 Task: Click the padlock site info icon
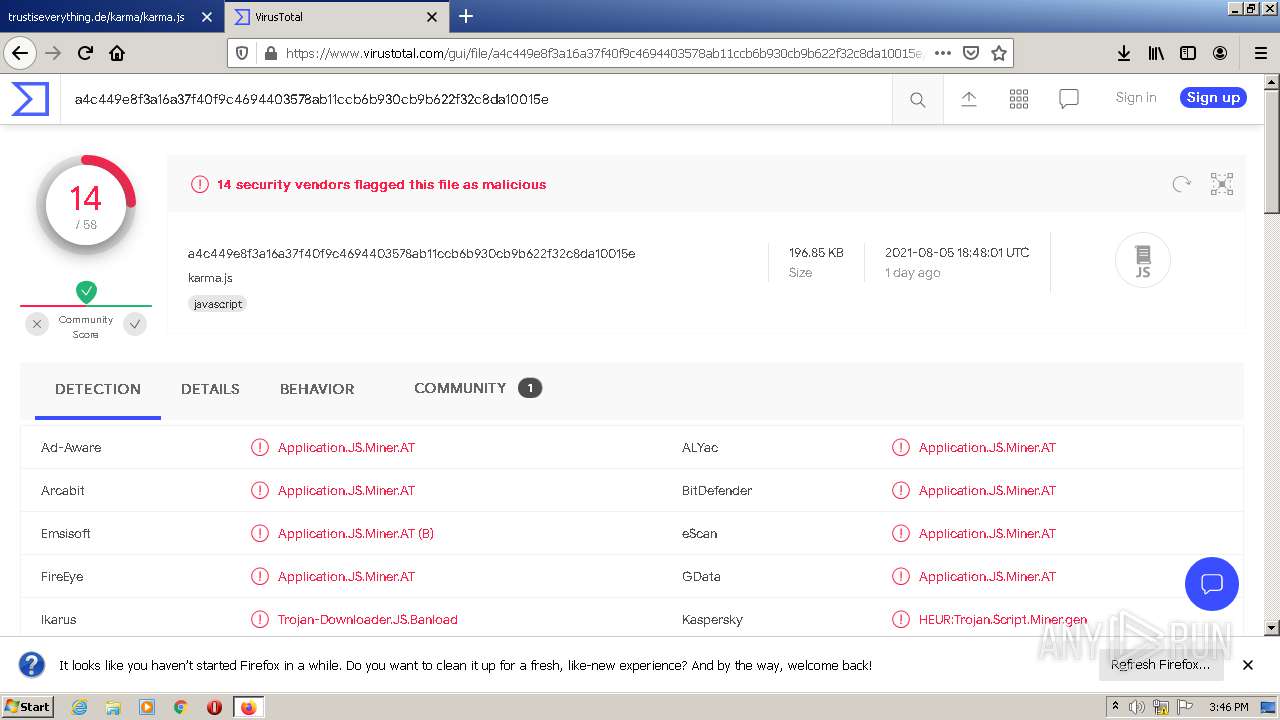(270, 53)
